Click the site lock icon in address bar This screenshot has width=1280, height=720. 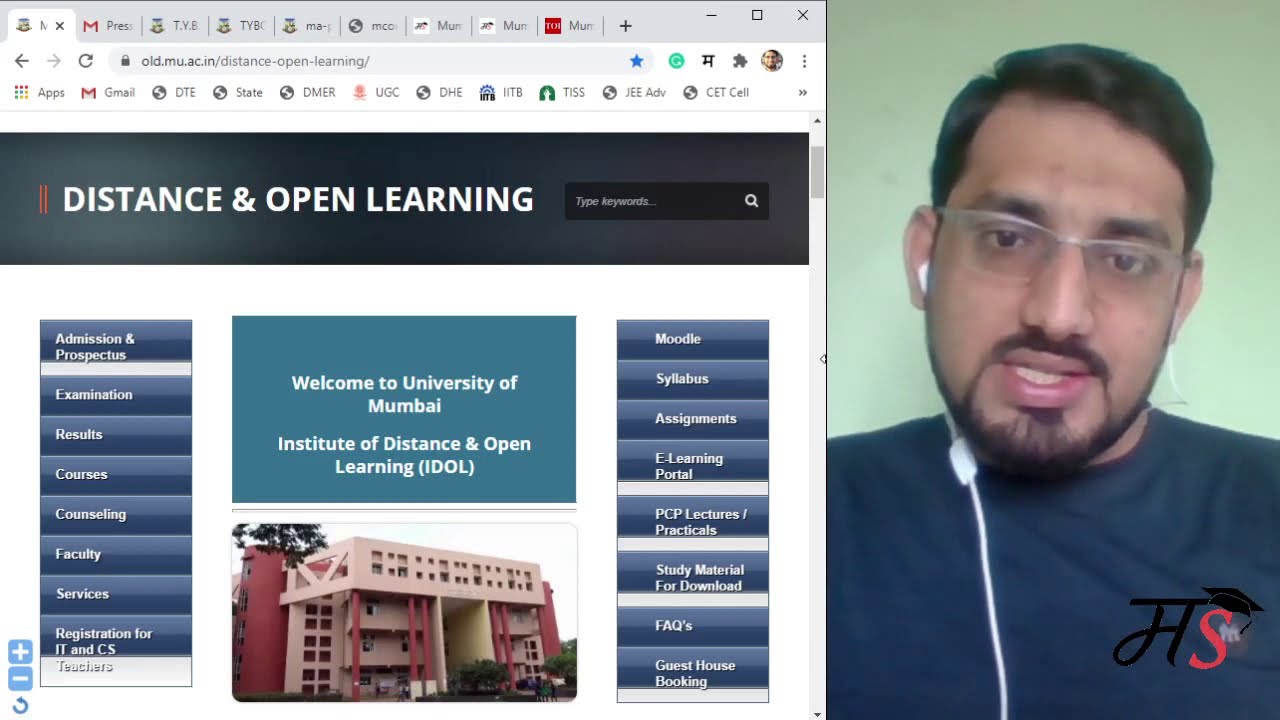125,61
